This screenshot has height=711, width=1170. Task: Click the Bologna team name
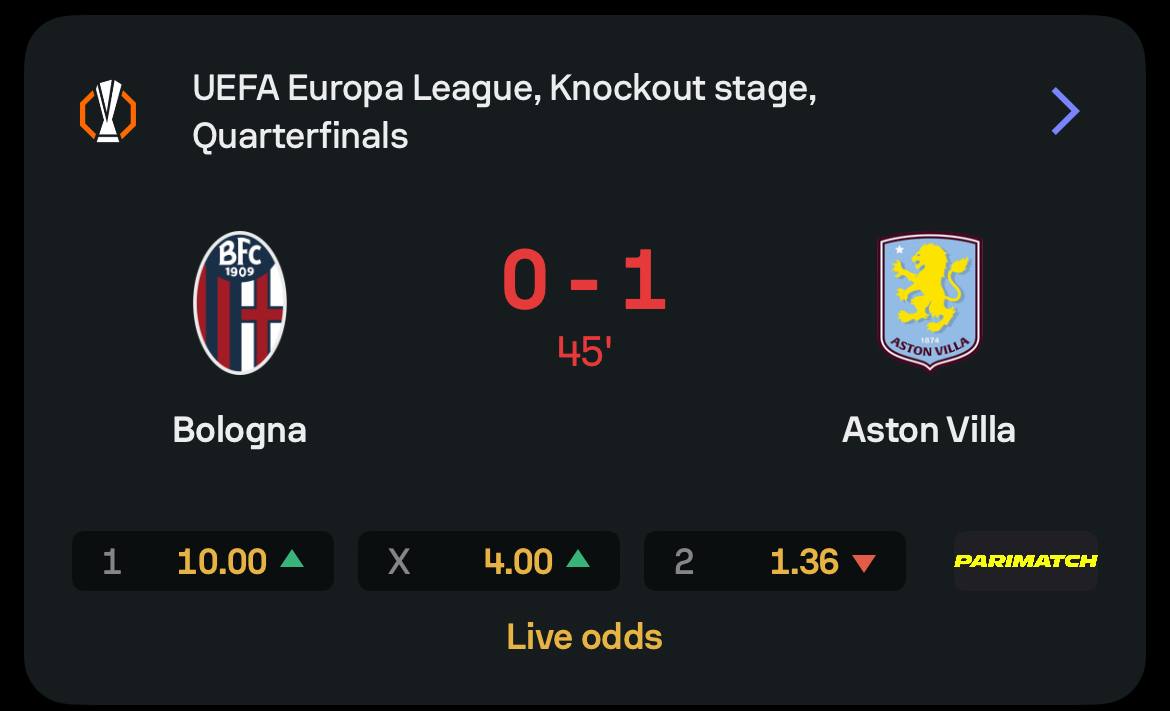tap(239, 430)
